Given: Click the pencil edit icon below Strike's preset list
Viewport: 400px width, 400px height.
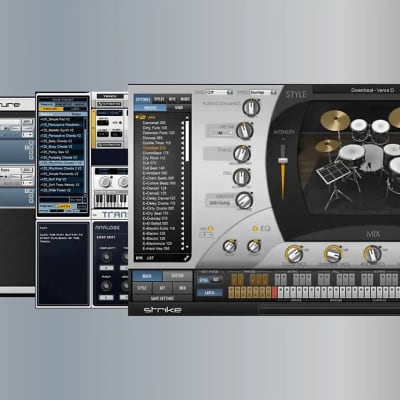Looking at the screenshot, I should [x=186, y=258].
